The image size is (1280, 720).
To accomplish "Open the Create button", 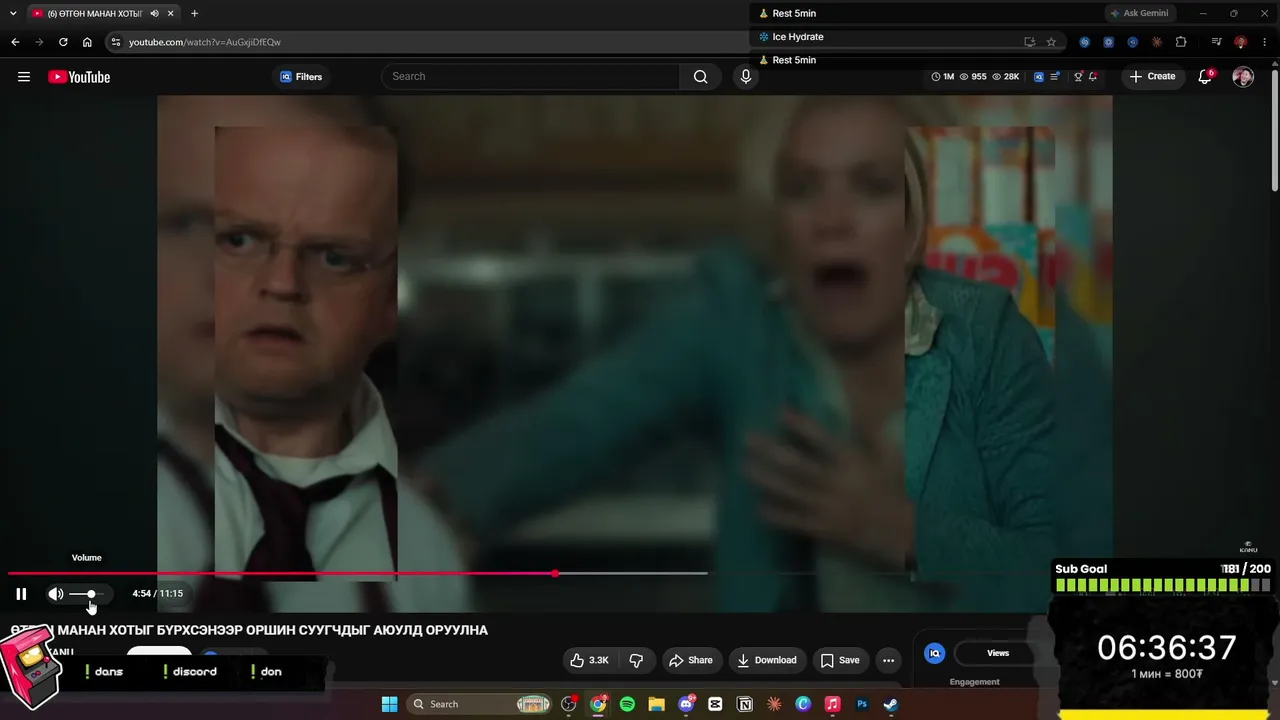I will pos(1153,76).
